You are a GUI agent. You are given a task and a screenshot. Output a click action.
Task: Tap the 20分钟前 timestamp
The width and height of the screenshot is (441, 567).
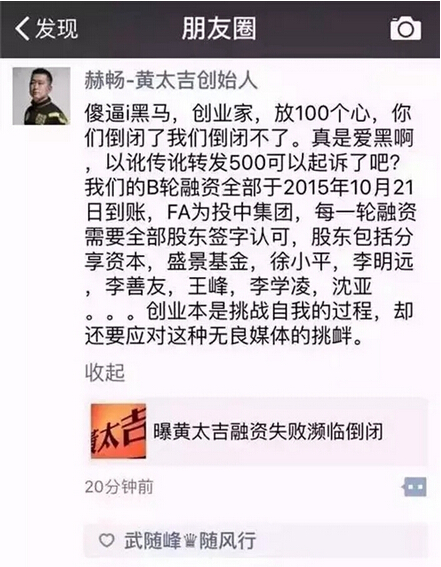coord(119,487)
